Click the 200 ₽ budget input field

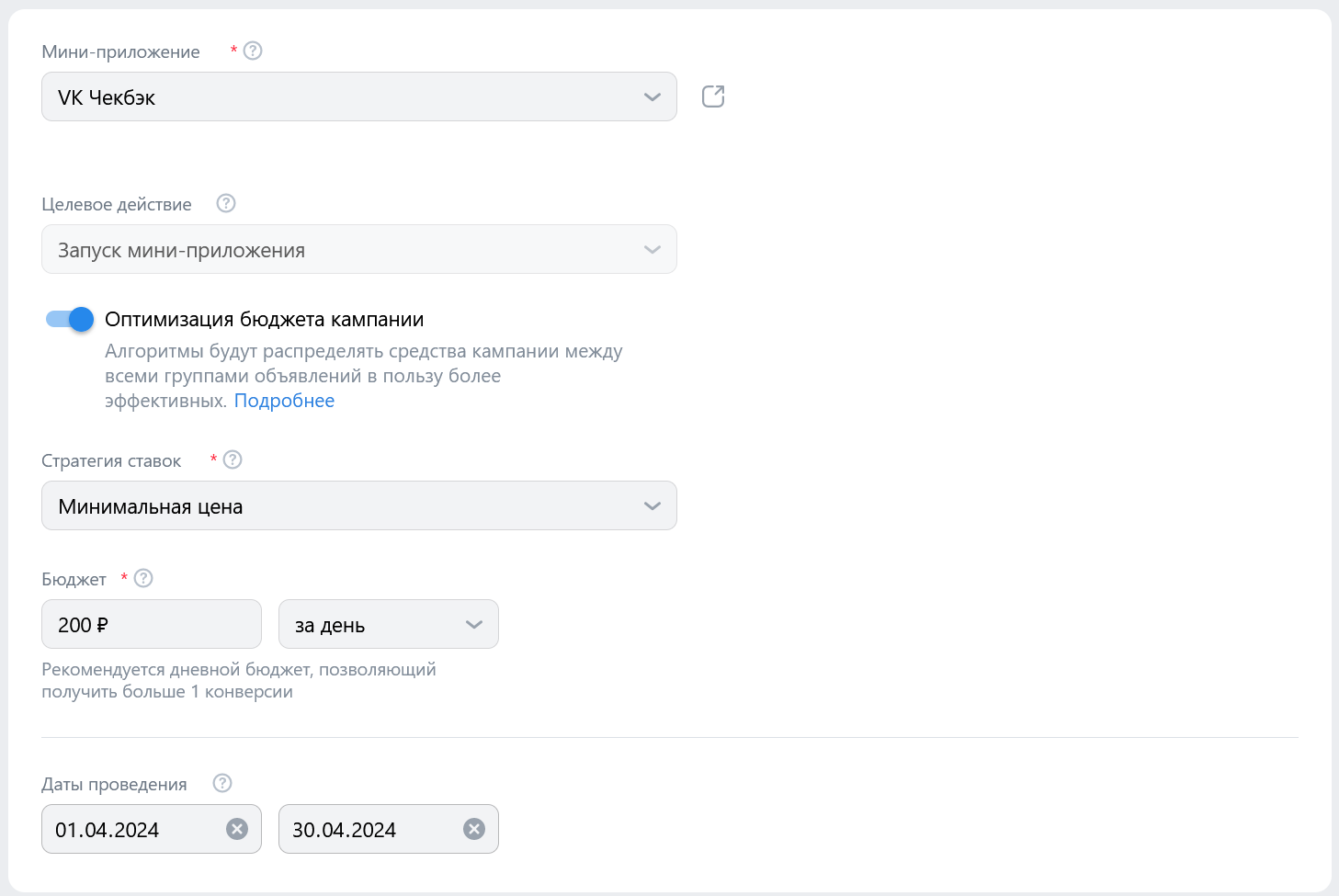(151, 624)
